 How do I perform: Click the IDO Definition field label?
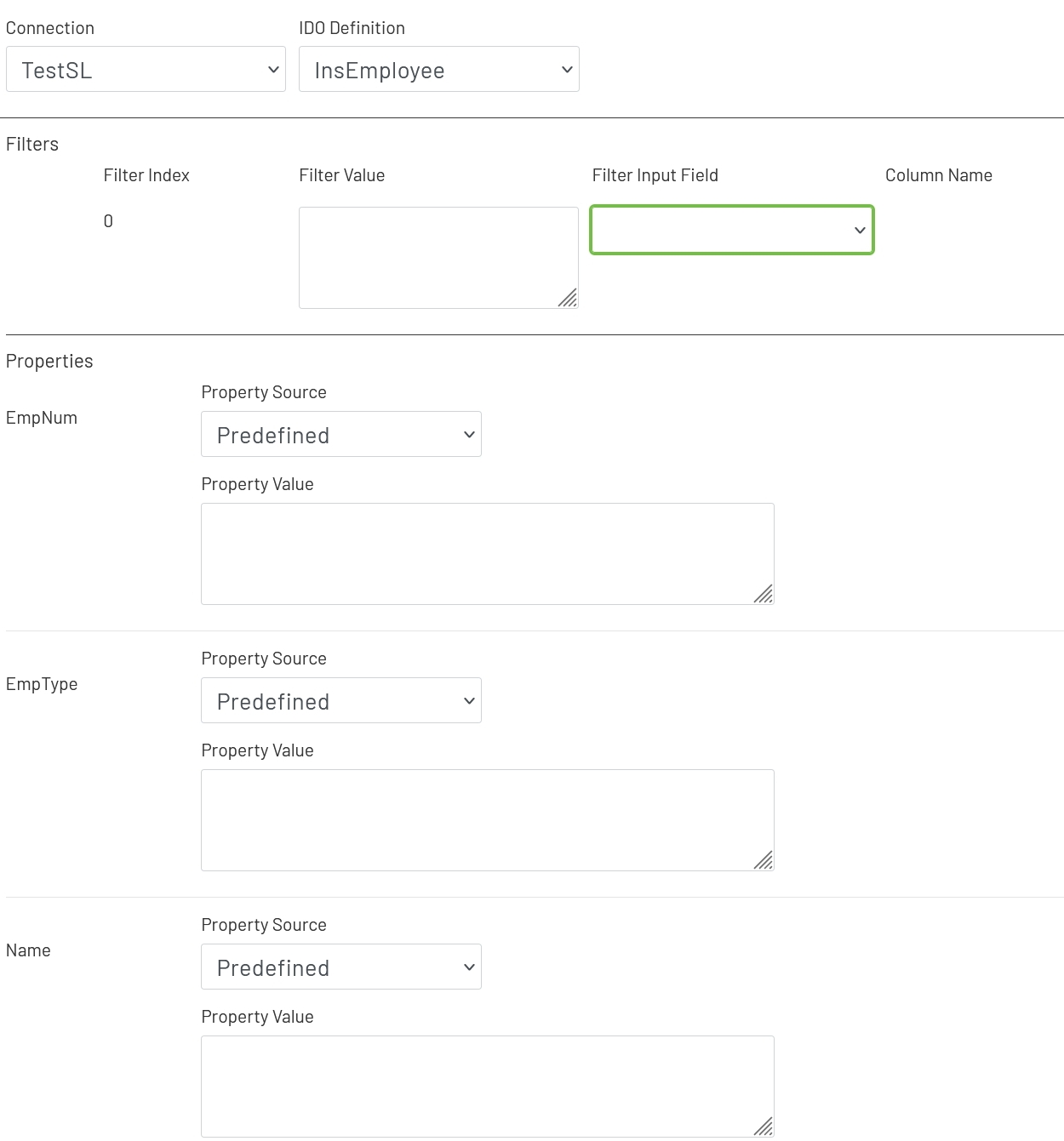[352, 28]
